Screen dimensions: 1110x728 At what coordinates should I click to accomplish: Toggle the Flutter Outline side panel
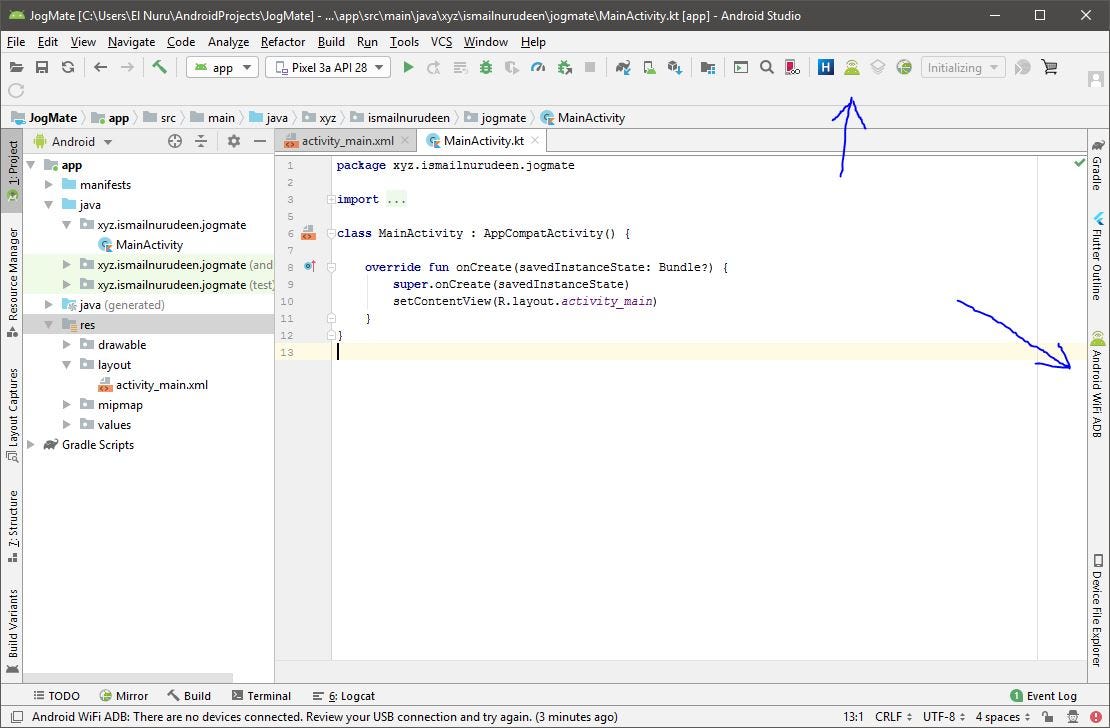point(1097,255)
